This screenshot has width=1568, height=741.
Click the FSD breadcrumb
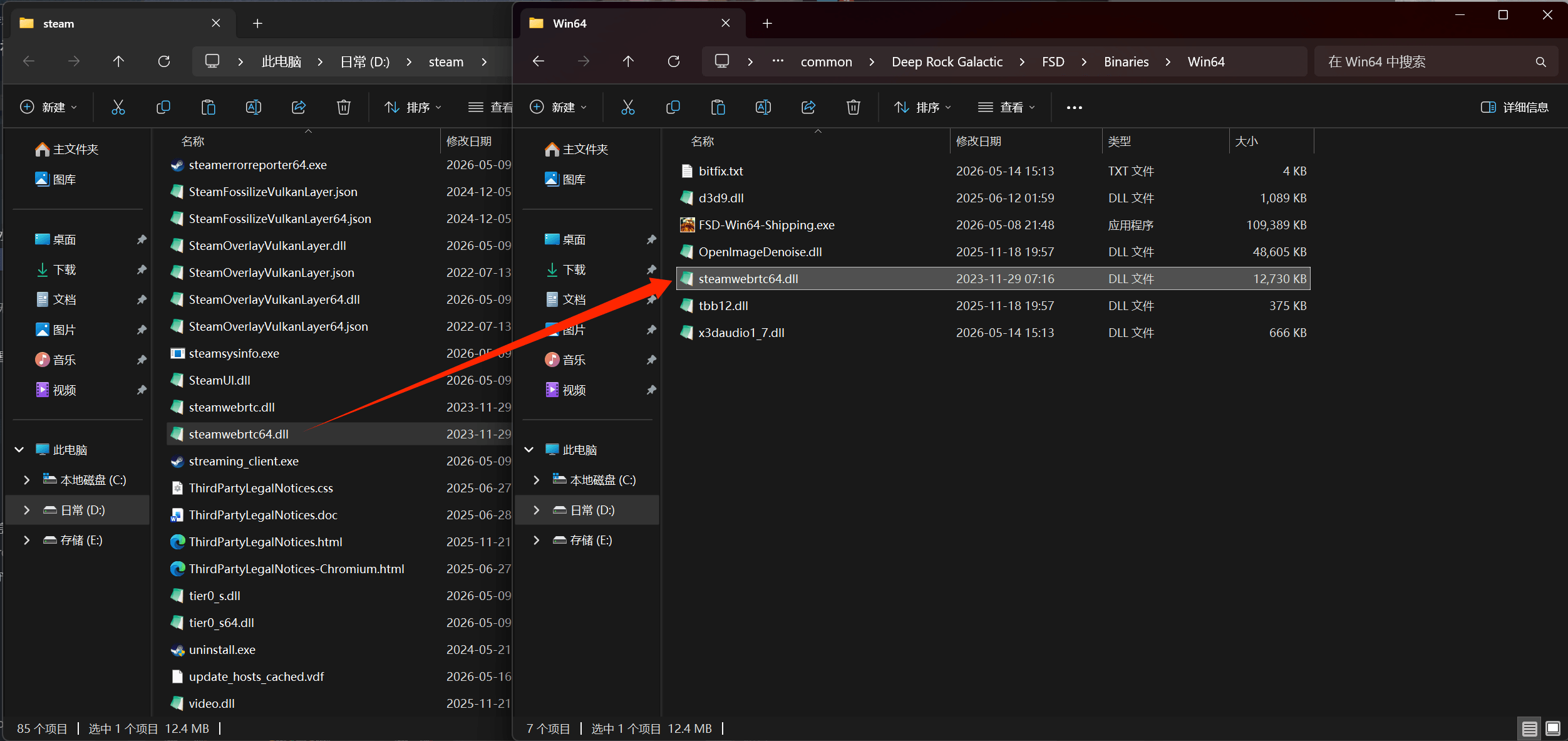1053,61
